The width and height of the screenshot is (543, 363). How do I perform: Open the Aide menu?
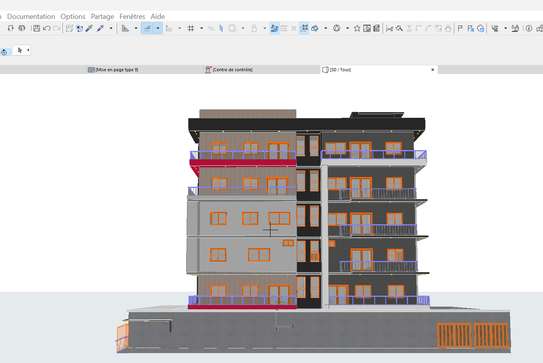coord(158,16)
